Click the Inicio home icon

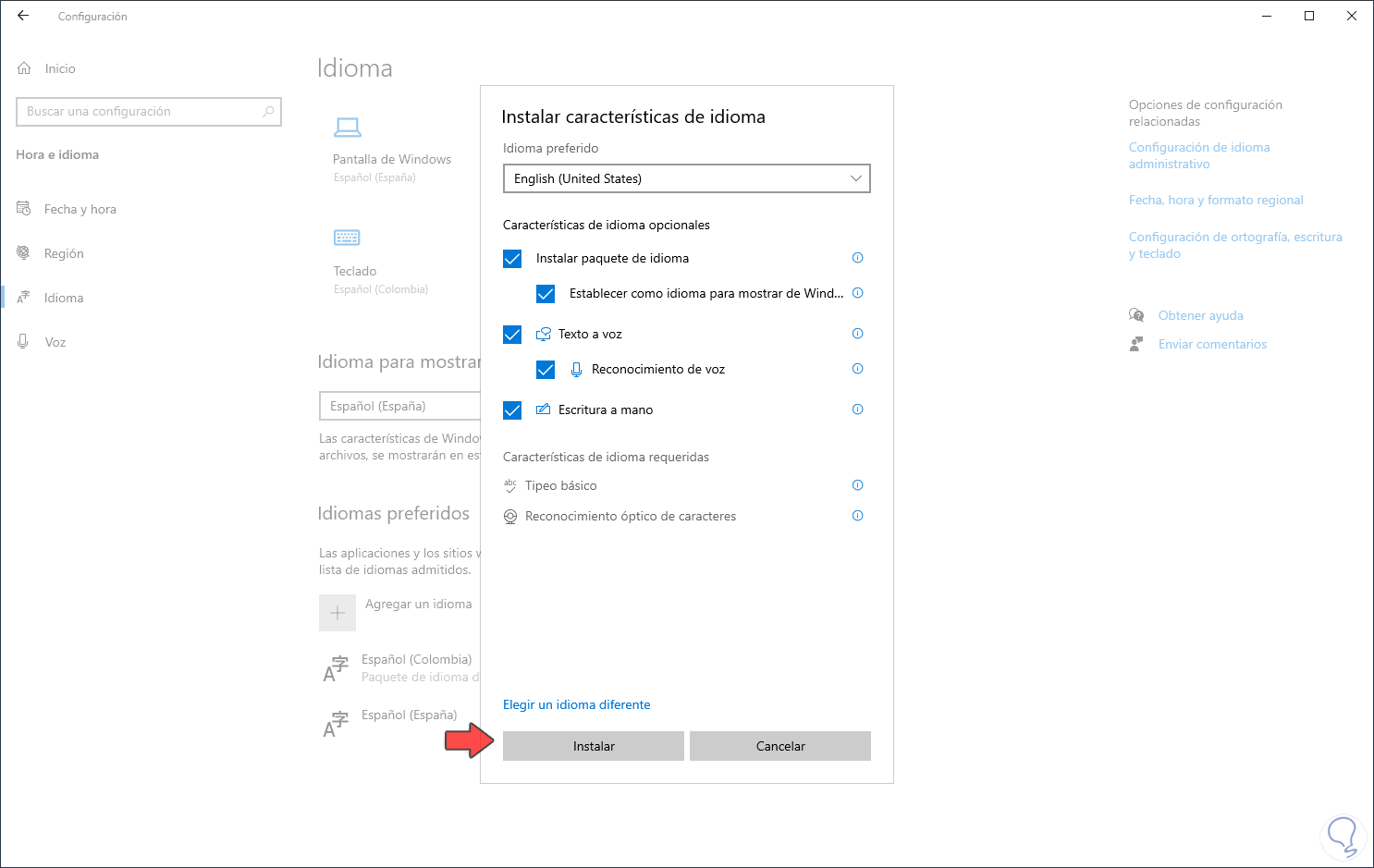tap(24, 68)
